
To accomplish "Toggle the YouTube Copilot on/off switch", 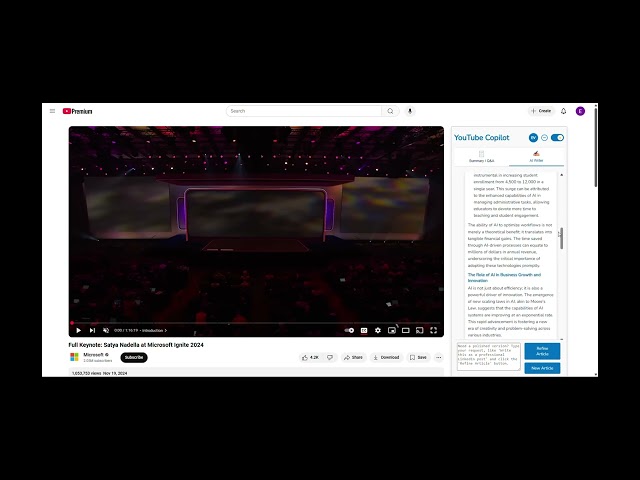I will click(x=557, y=138).
